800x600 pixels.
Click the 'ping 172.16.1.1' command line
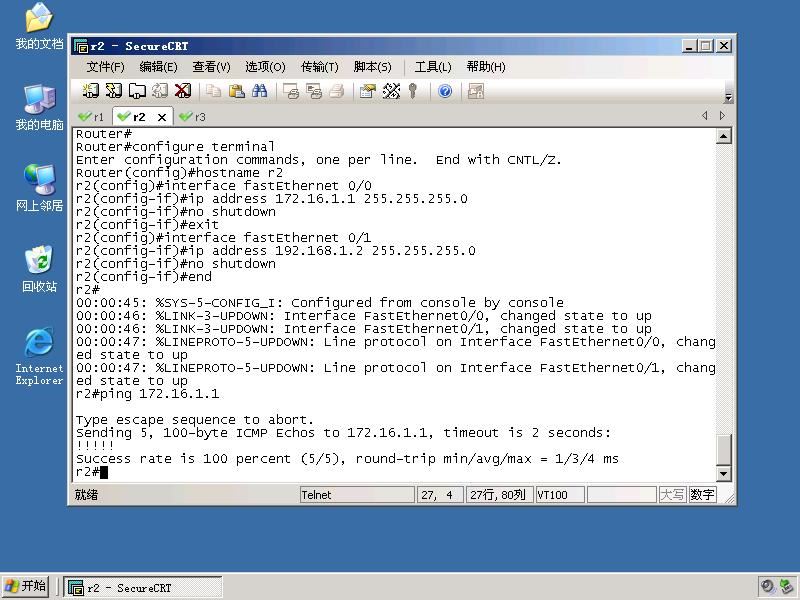coord(147,394)
